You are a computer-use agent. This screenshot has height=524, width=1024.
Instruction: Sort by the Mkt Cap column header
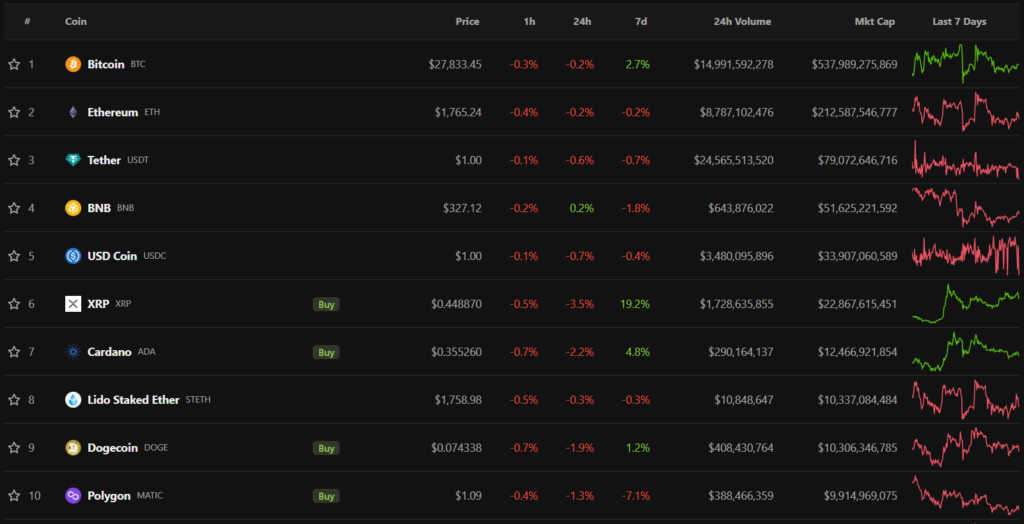pos(874,21)
